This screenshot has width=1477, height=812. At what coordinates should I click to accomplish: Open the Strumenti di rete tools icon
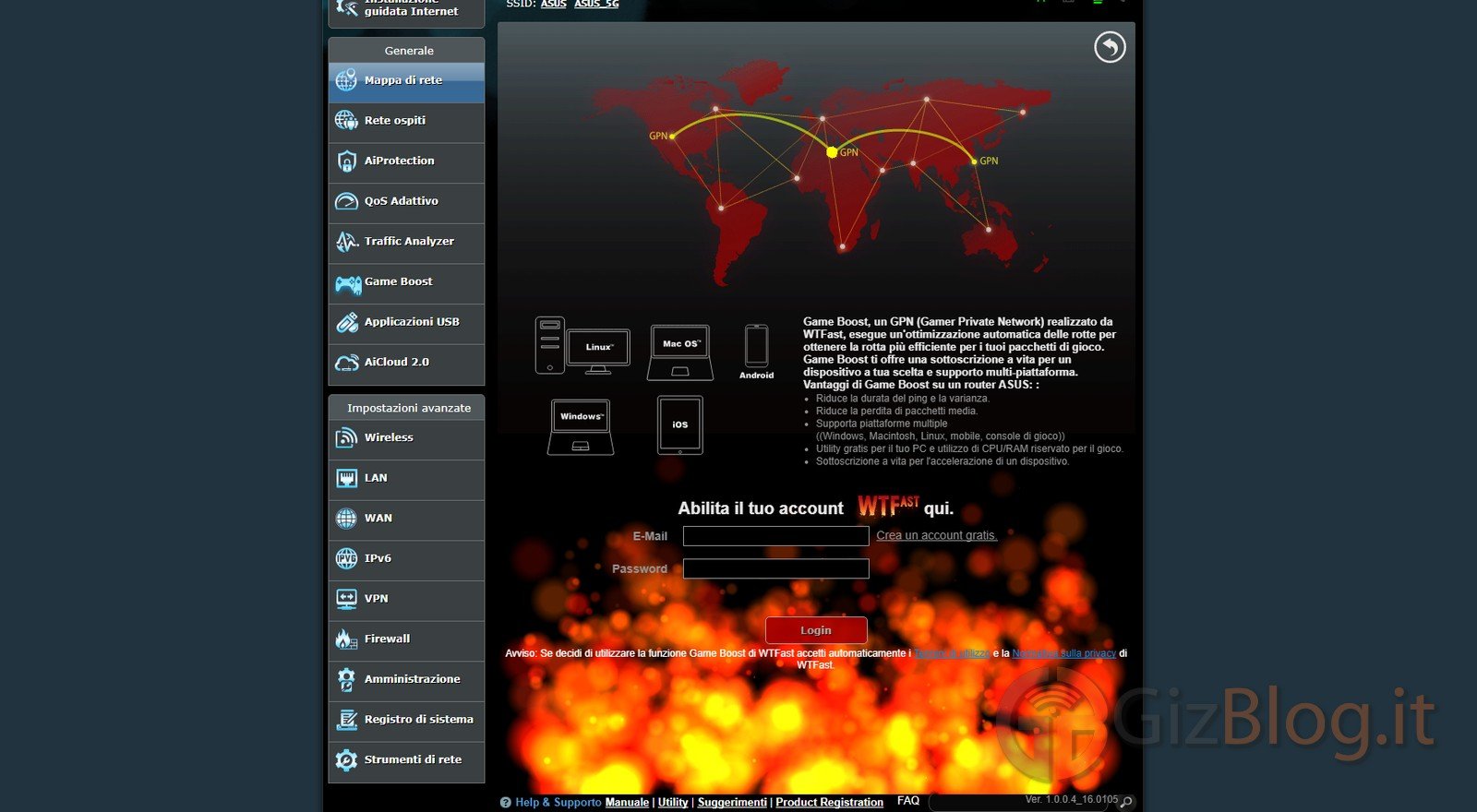coord(346,759)
